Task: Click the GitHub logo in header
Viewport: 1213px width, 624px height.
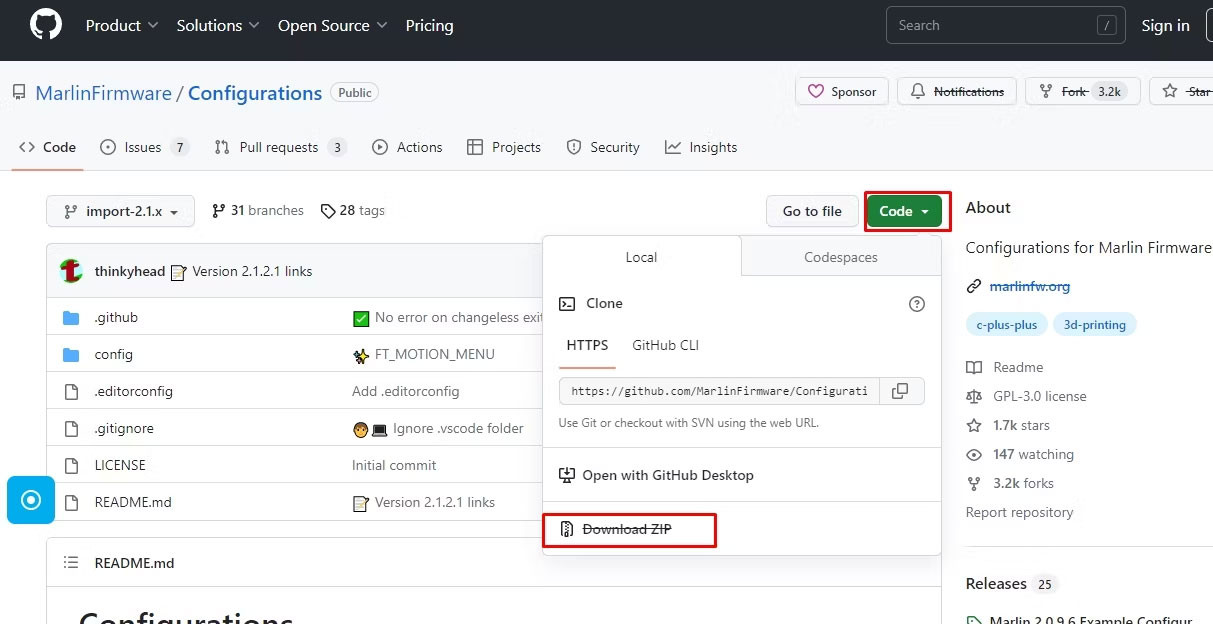Action: [x=45, y=26]
